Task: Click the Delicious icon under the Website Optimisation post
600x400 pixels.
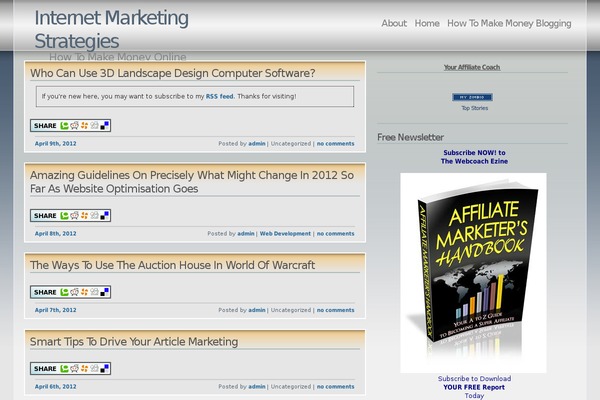Action: 104,216
